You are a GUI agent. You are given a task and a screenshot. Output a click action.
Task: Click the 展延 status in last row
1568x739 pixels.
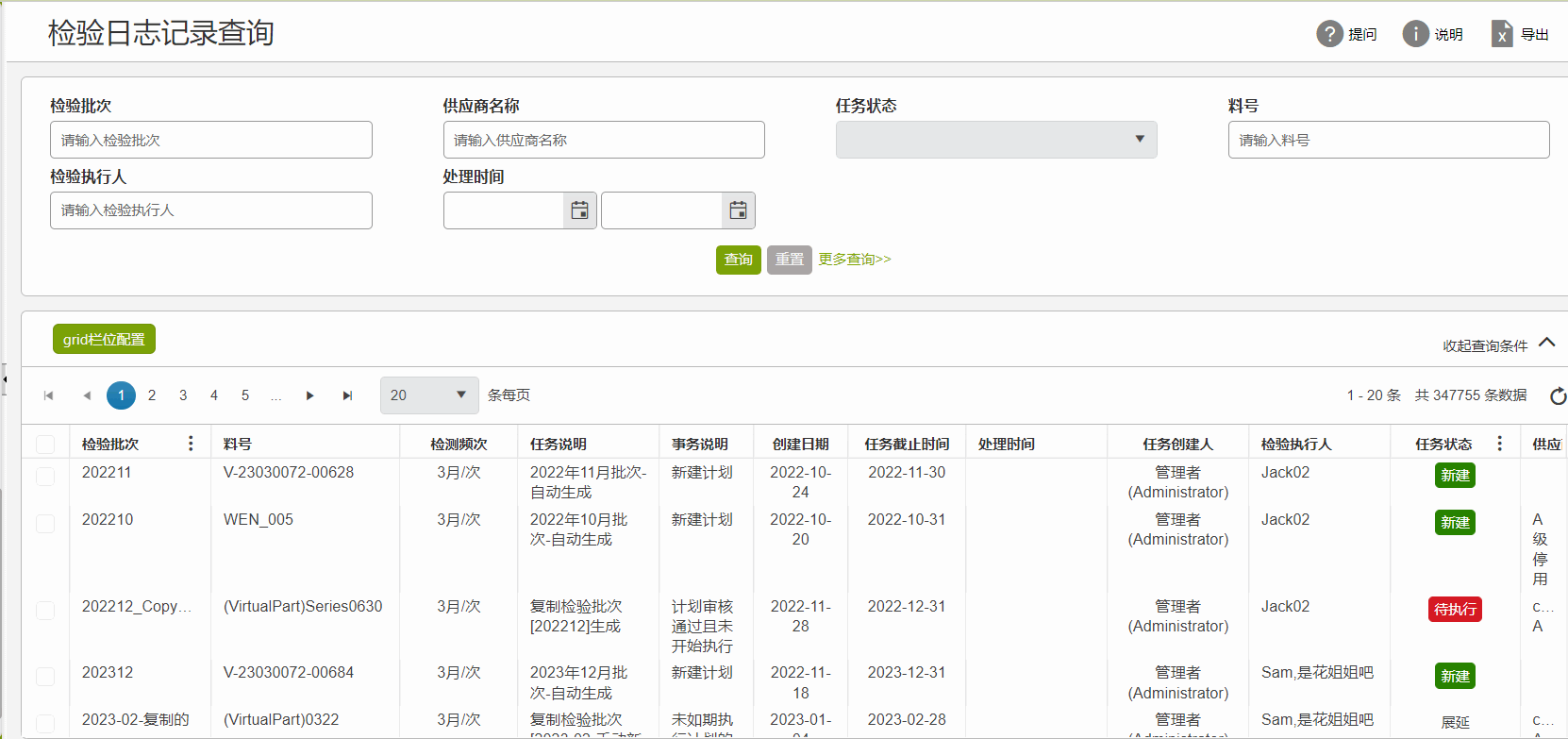pos(1455,722)
